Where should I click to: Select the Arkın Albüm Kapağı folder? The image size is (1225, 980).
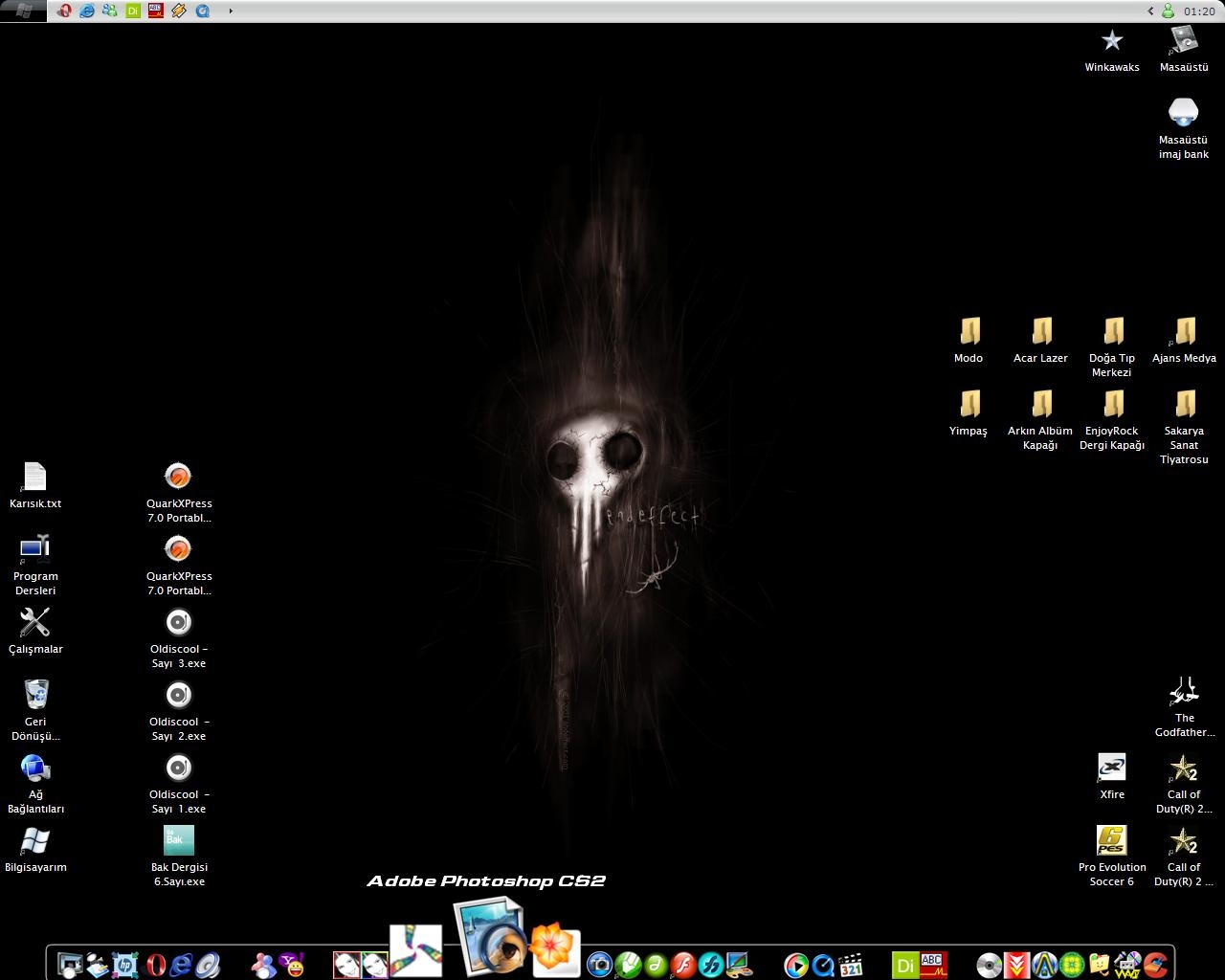1040,420
